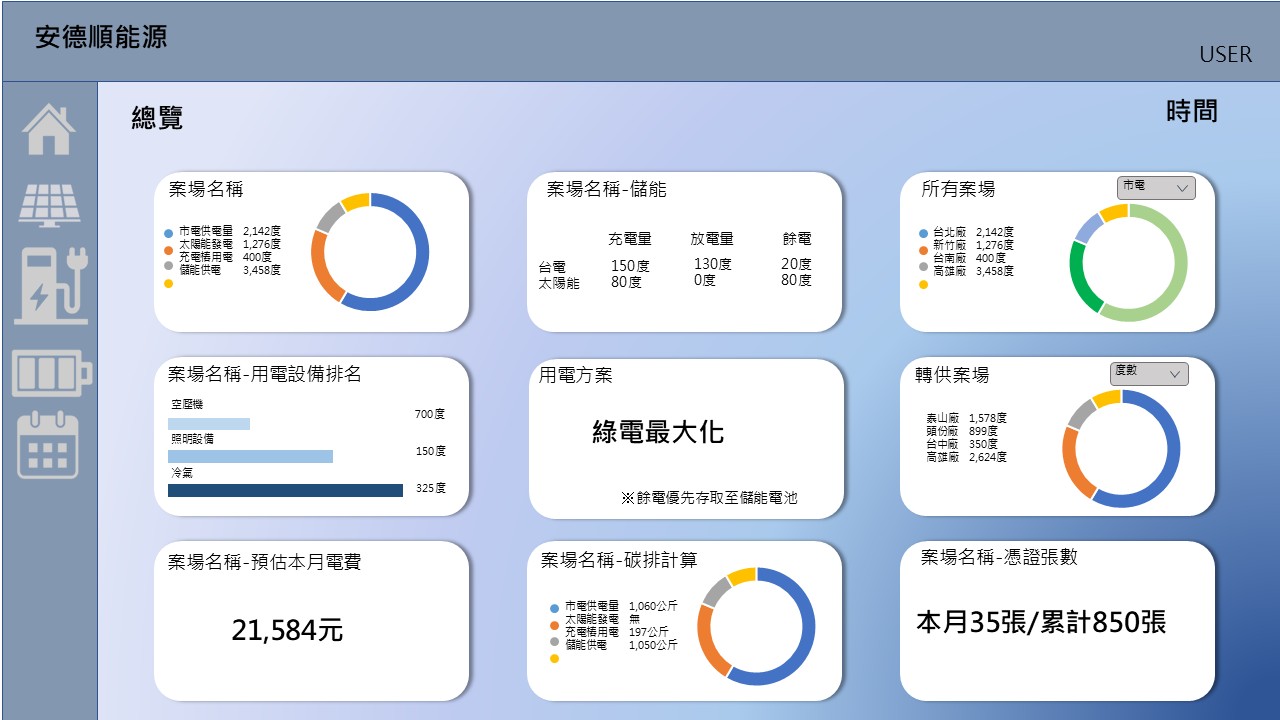Click the USER account label

(x=1225, y=55)
